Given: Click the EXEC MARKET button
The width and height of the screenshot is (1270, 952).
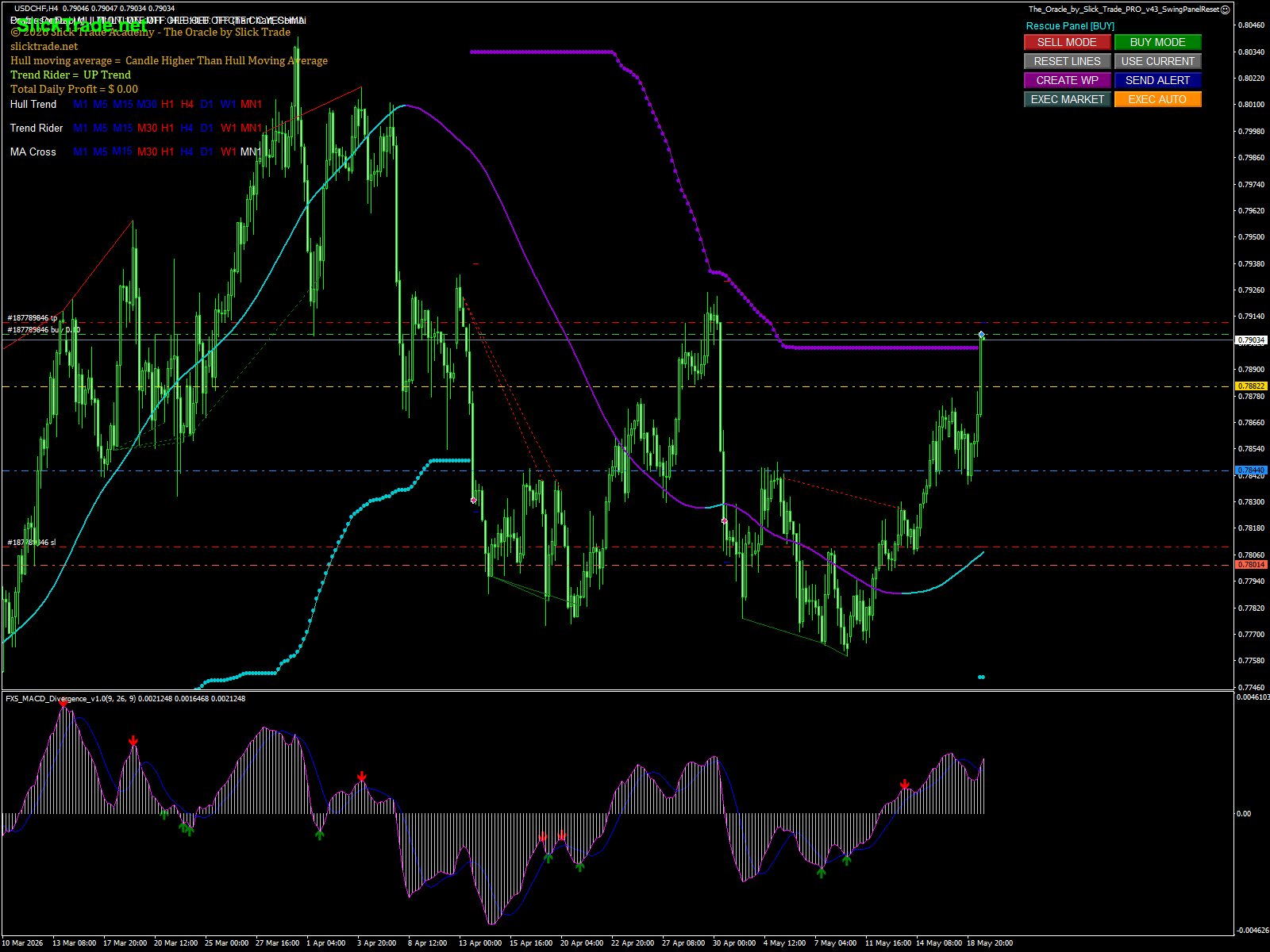Looking at the screenshot, I should click(1067, 99).
